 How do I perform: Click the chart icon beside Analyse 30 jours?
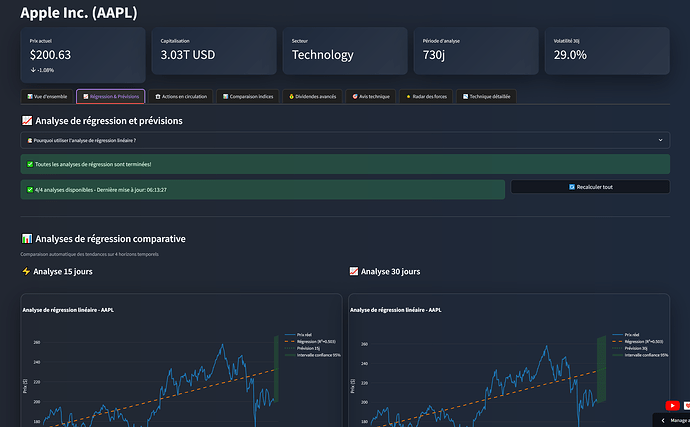(354, 271)
